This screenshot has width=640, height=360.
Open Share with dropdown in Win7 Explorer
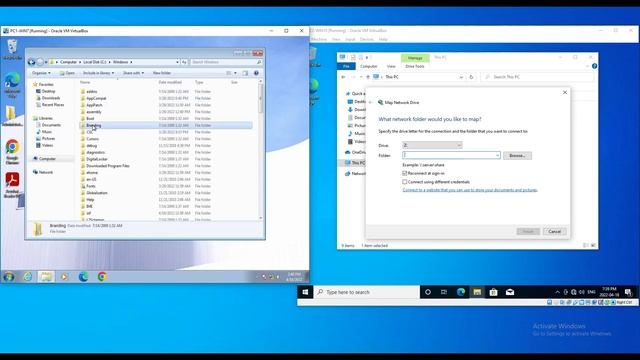133,73
